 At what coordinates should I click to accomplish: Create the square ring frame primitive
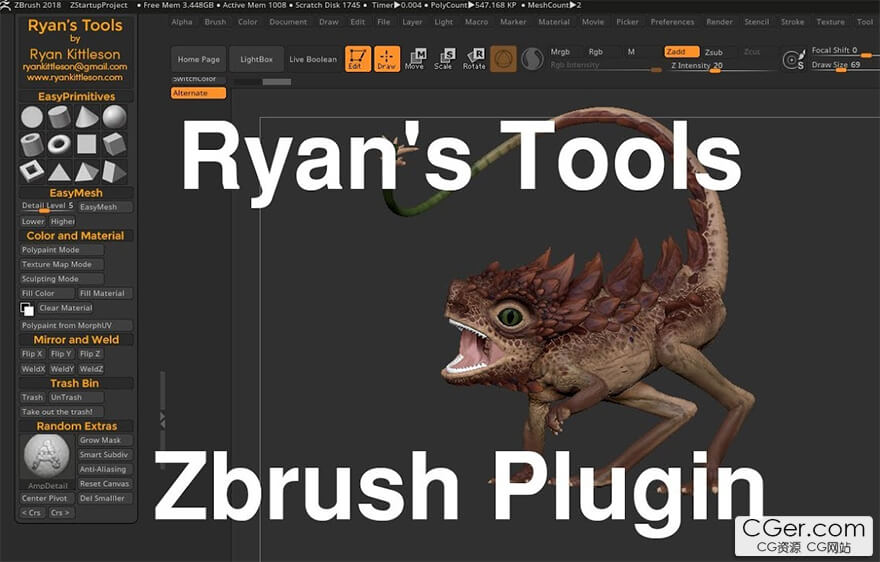coord(32,171)
